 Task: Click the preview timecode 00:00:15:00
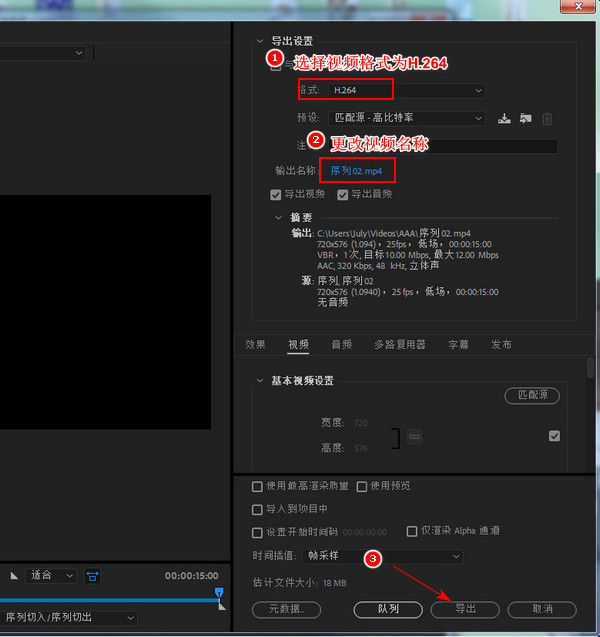tap(192, 576)
